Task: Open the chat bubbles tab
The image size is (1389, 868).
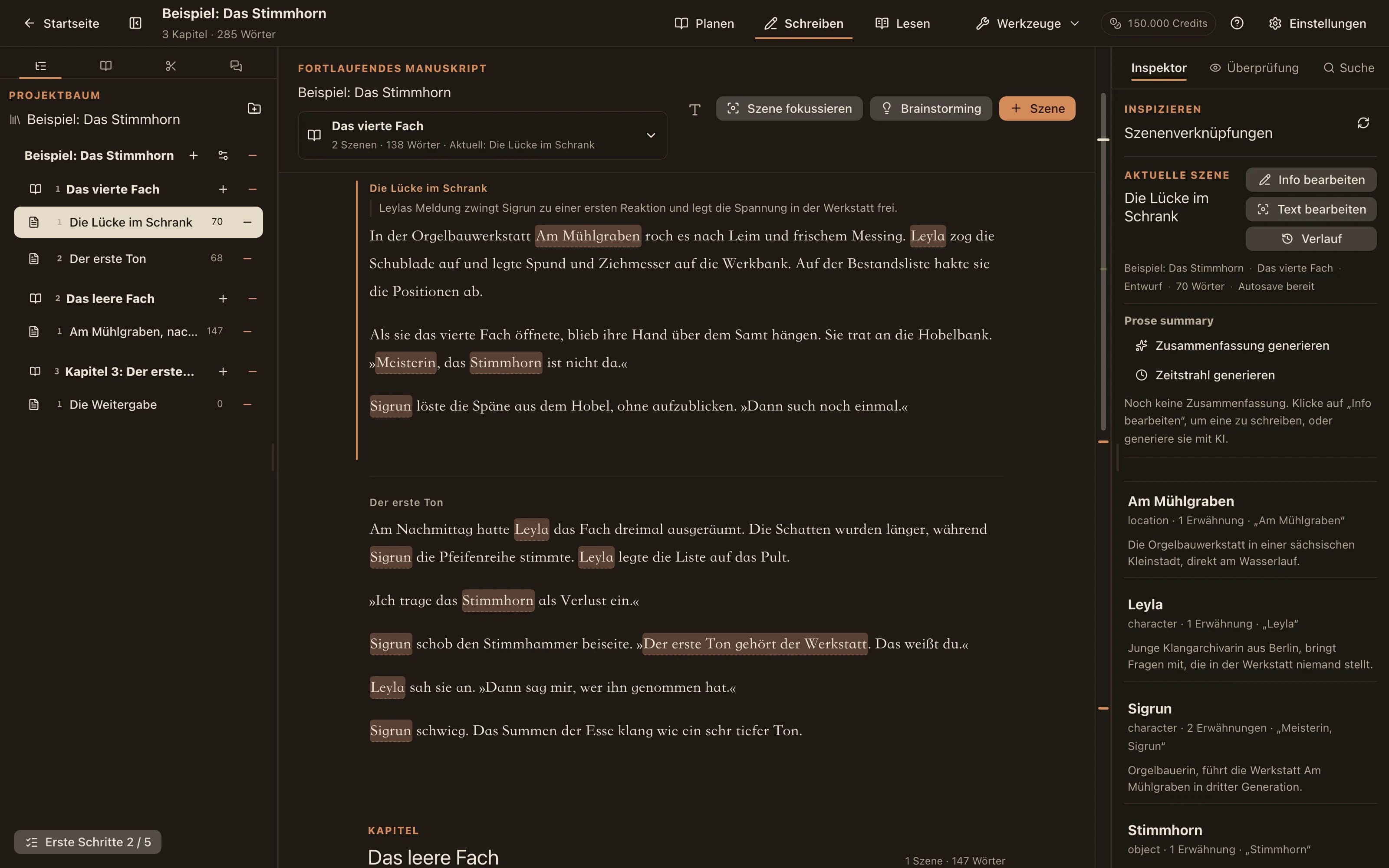Action: pos(236,66)
